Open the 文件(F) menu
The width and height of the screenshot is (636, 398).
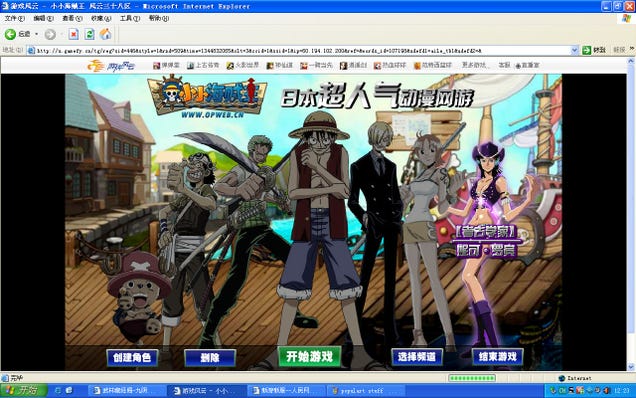tap(14, 19)
